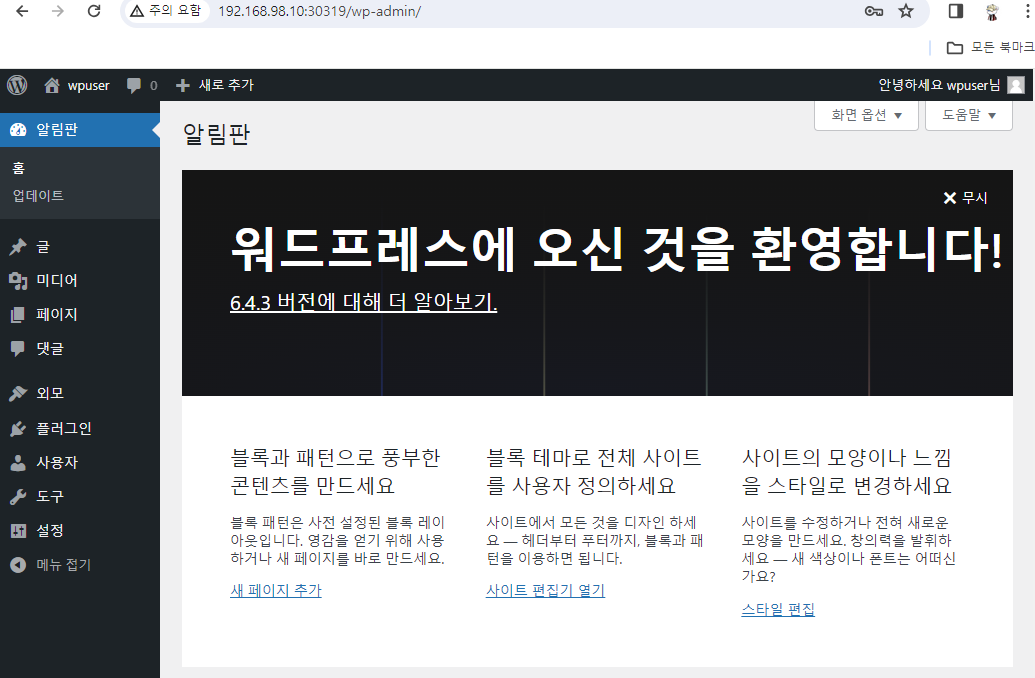Reload the page with browser refresh icon

click(94, 11)
